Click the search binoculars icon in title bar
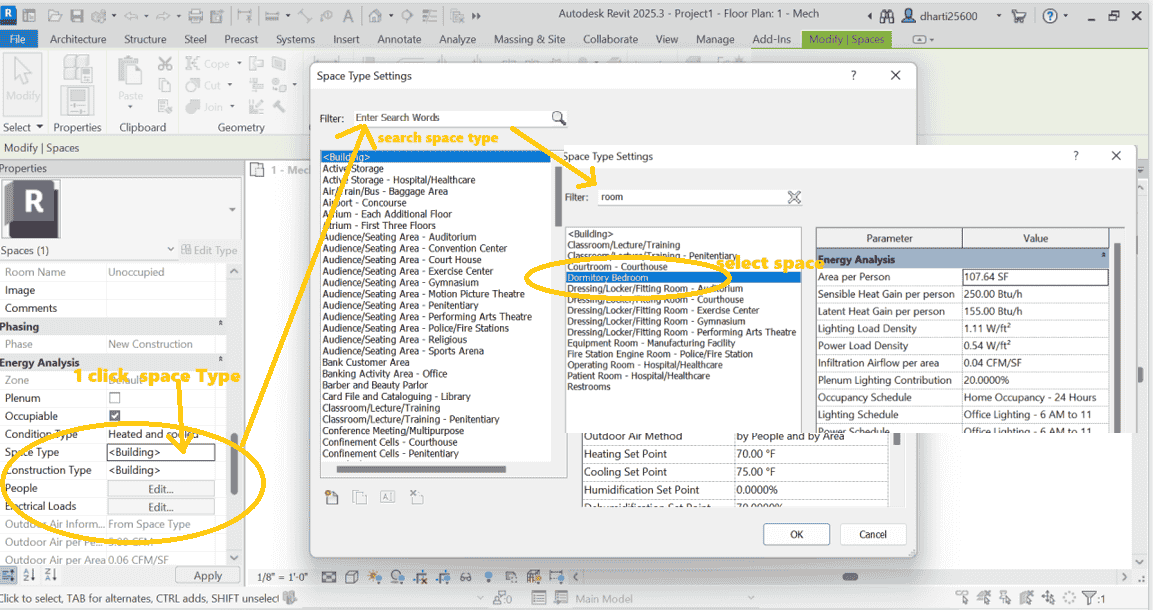The height and width of the screenshot is (610, 1153). (x=887, y=15)
